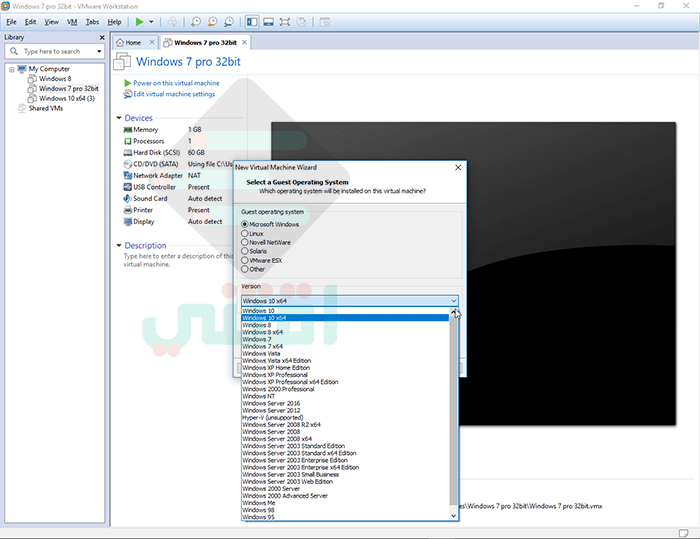Screen dimensions: 700x539
Task: Click the Take Snapshot clock icon in toolbar
Action: pyautogui.click(x=196, y=22)
